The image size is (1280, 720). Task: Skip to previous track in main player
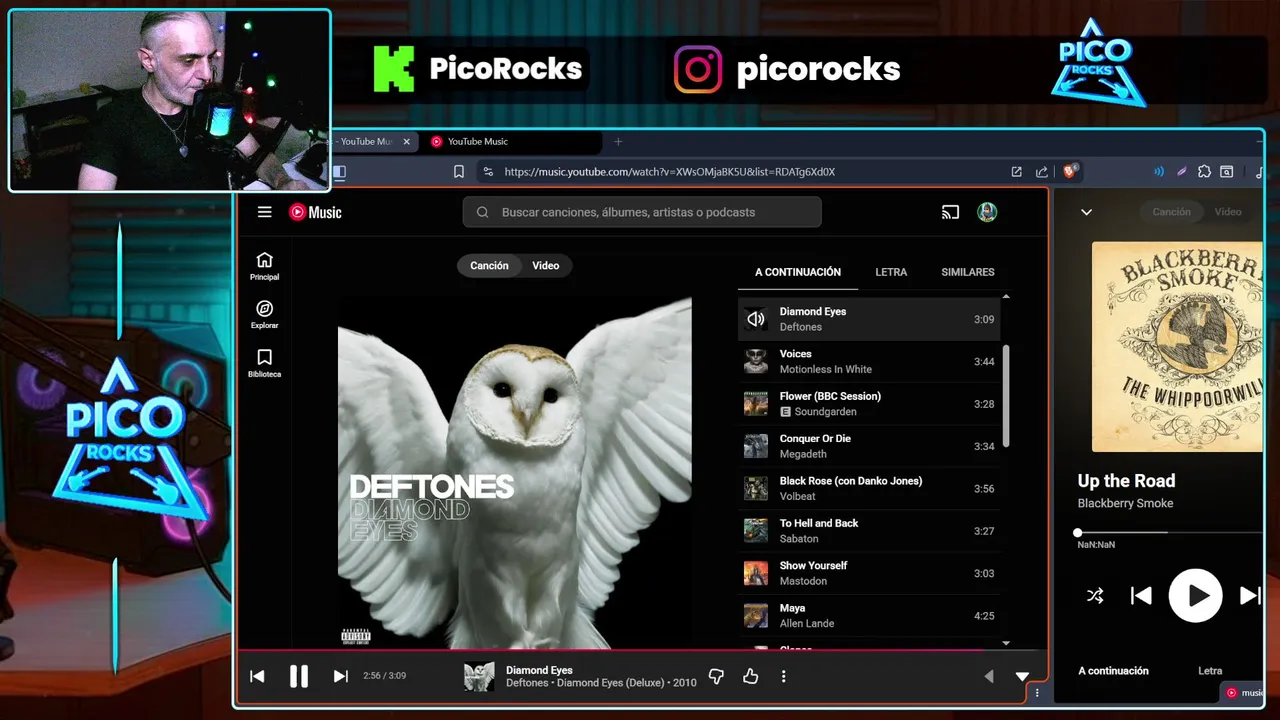(257, 677)
